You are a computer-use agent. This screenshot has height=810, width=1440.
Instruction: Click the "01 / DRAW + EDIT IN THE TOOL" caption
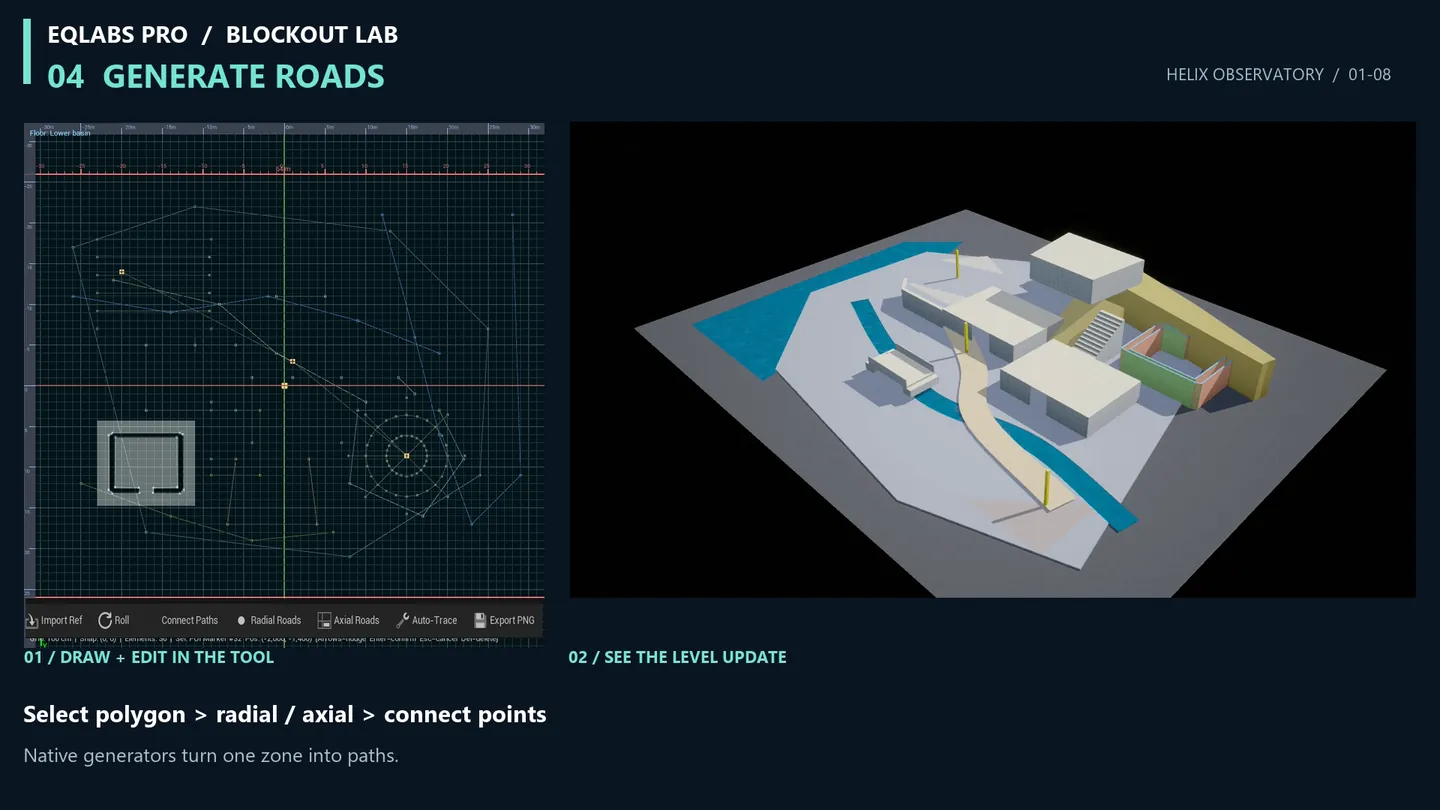click(149, 657)
